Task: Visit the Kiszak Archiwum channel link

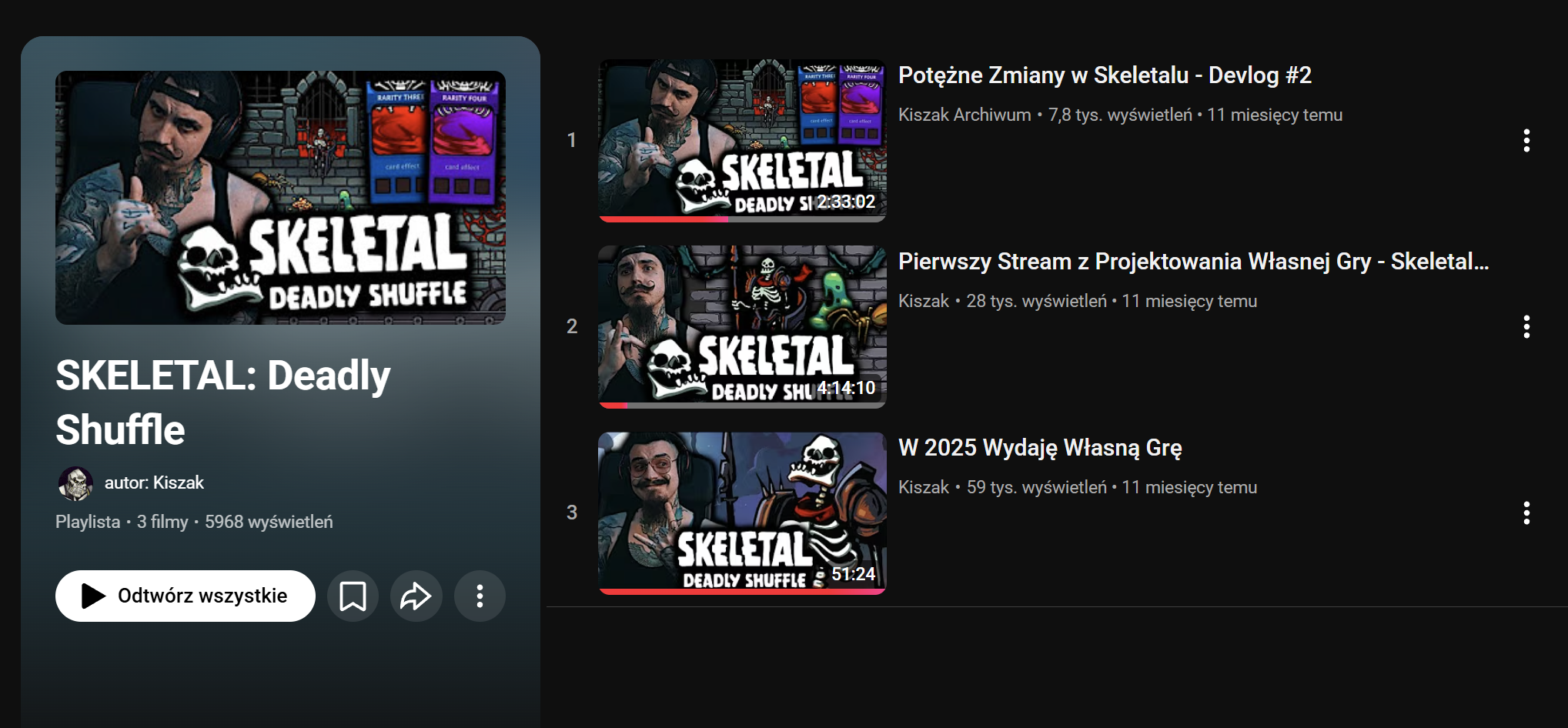Action: click(965, 115)
